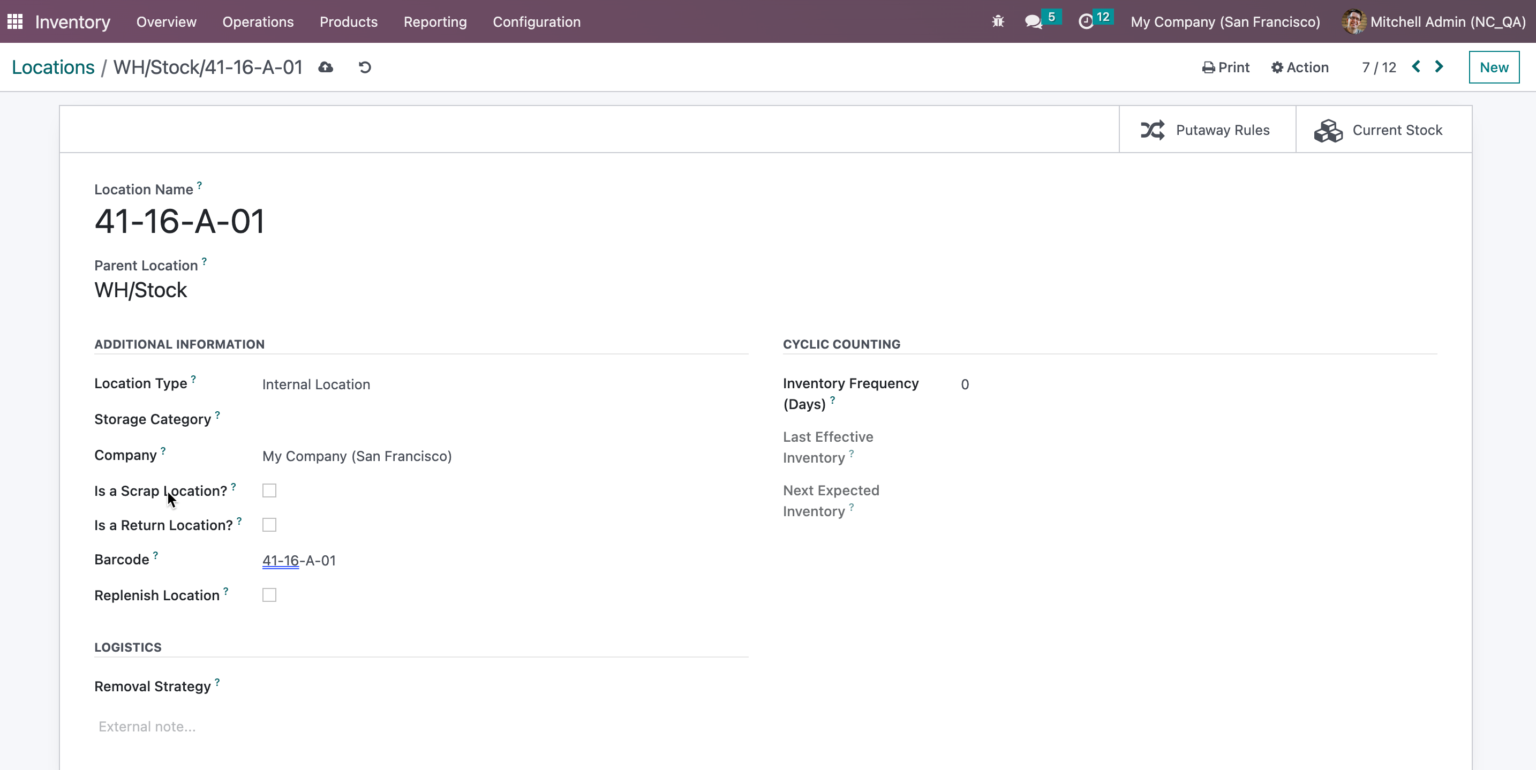Discard changes with the undo arrow icon
1536x770 pixels.
364,67
